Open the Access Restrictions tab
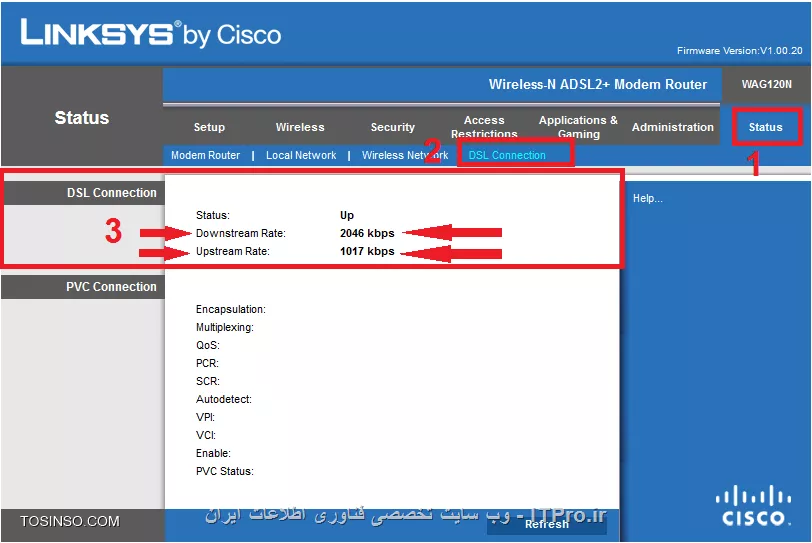Screen dimensions: 812x543 tap(484, 127)
